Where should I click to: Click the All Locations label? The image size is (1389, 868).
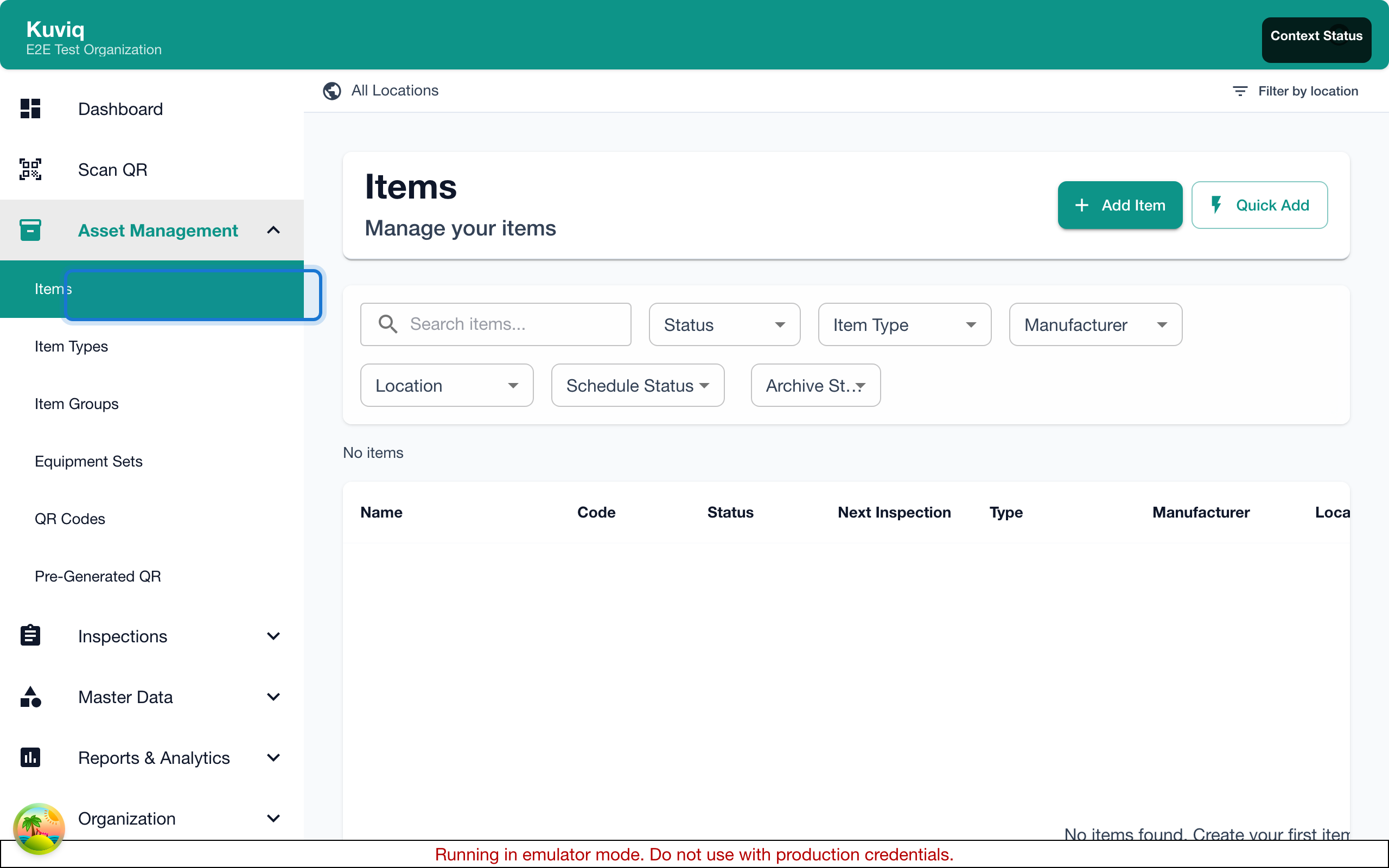click(394, 90)
